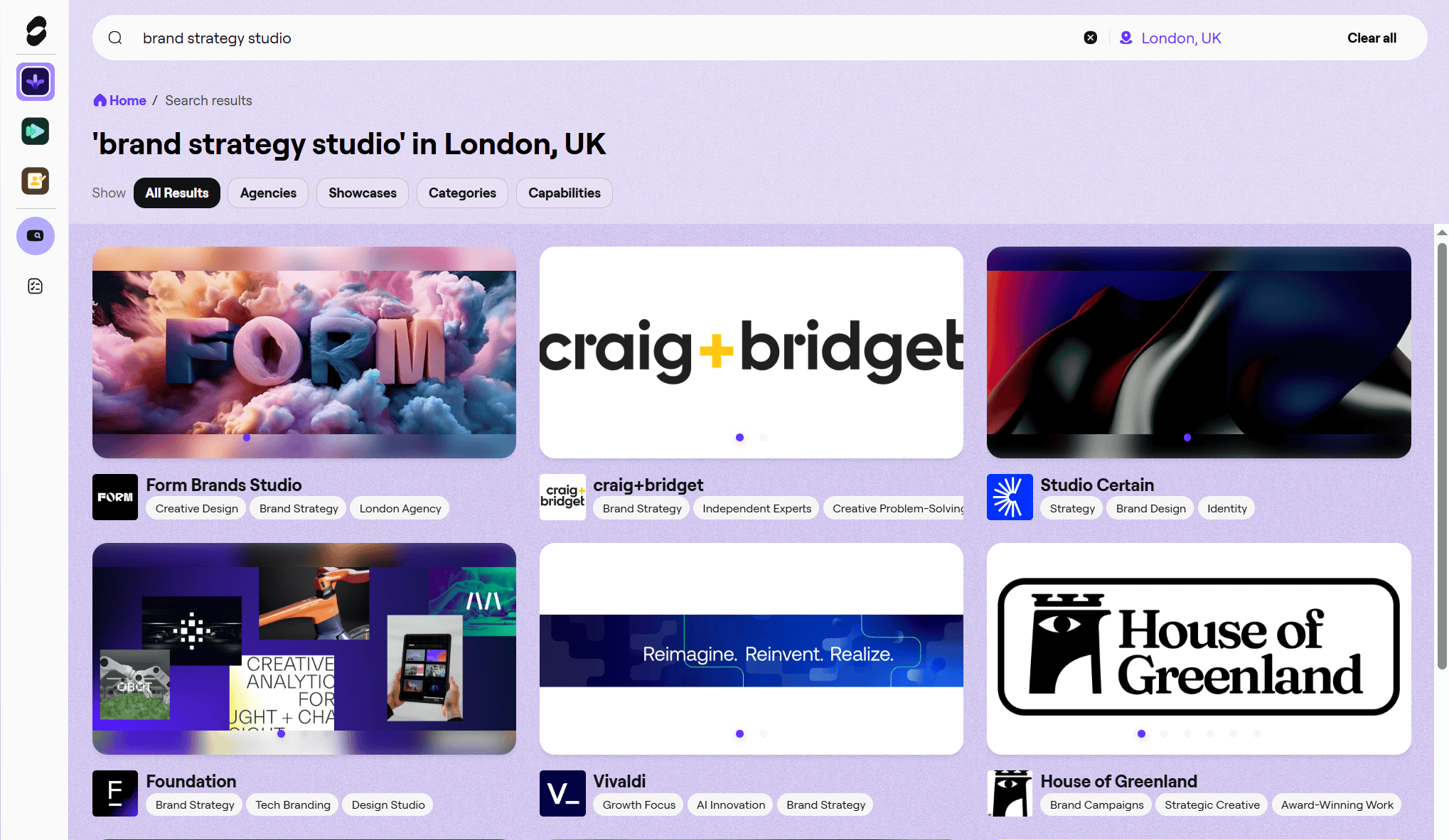Viewport: 1449px width, 840px height.
Task: Select second carousel dot on craig+bridget card
Action: click(x=763, y=437)
